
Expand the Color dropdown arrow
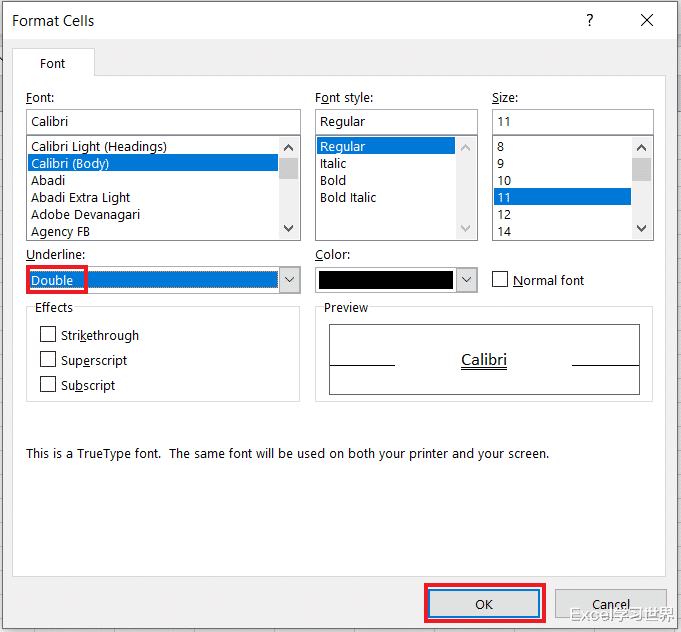[x=467, y=281]
